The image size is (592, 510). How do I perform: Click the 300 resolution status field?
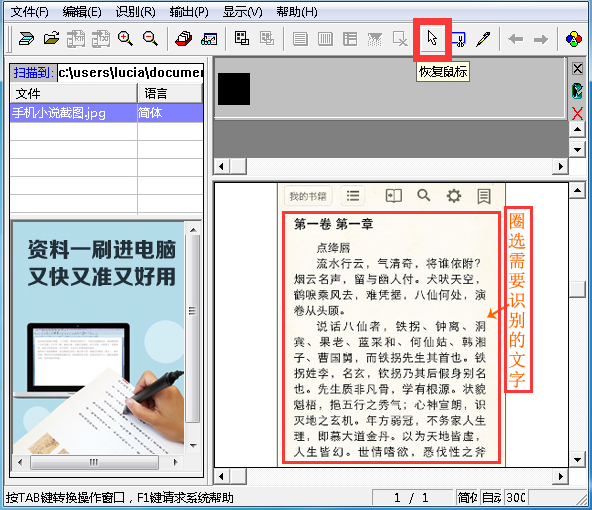516,498
